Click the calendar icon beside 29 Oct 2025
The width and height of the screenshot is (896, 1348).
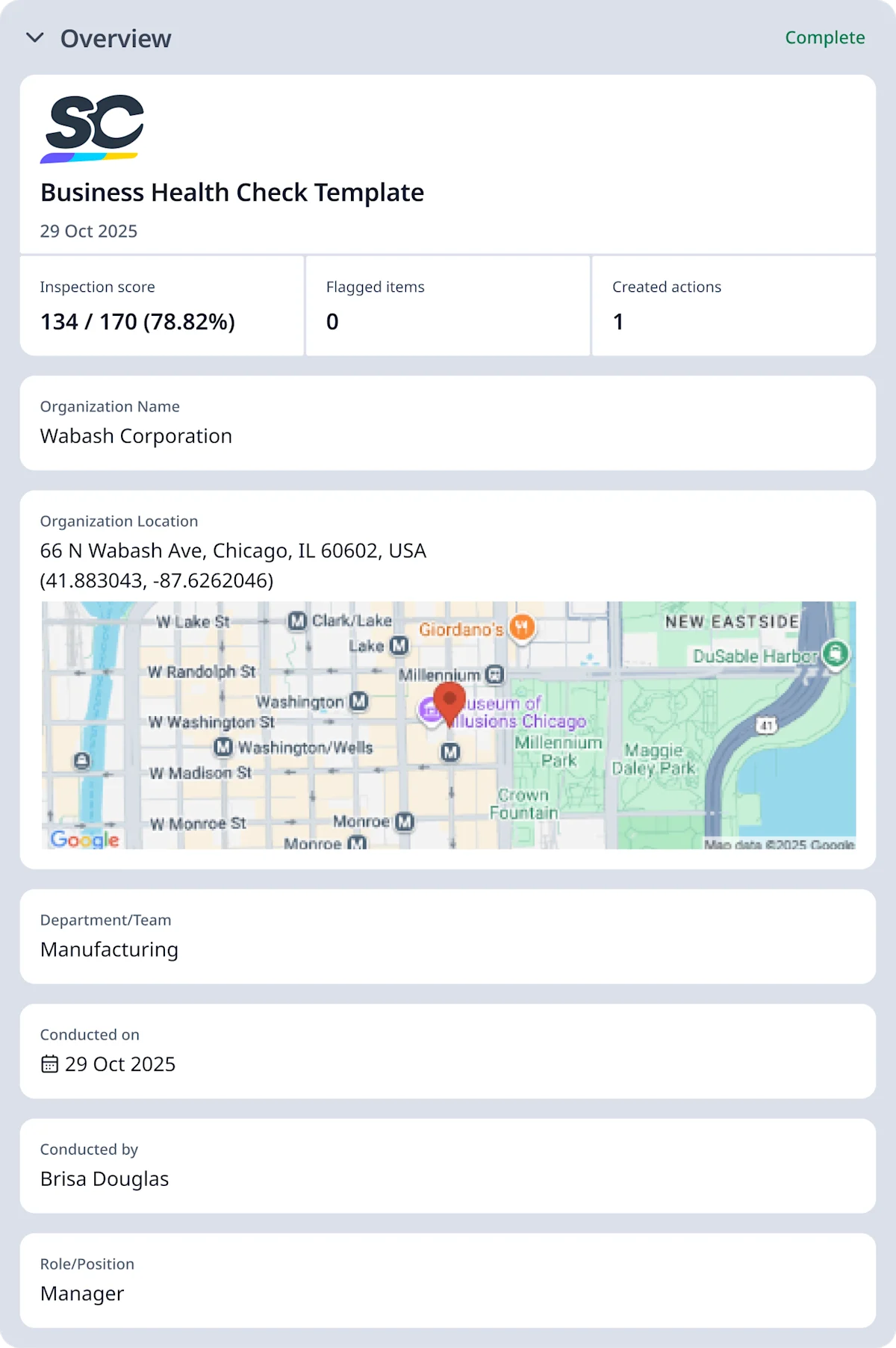[x=49, y=1064]
